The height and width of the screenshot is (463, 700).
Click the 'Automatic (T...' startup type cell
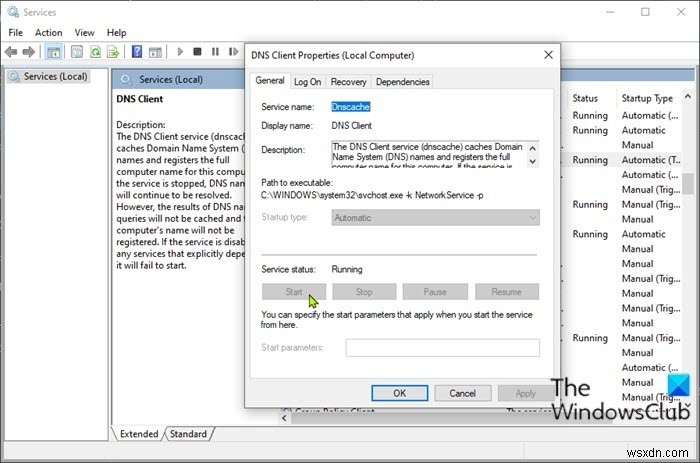[x=651, y=160]
